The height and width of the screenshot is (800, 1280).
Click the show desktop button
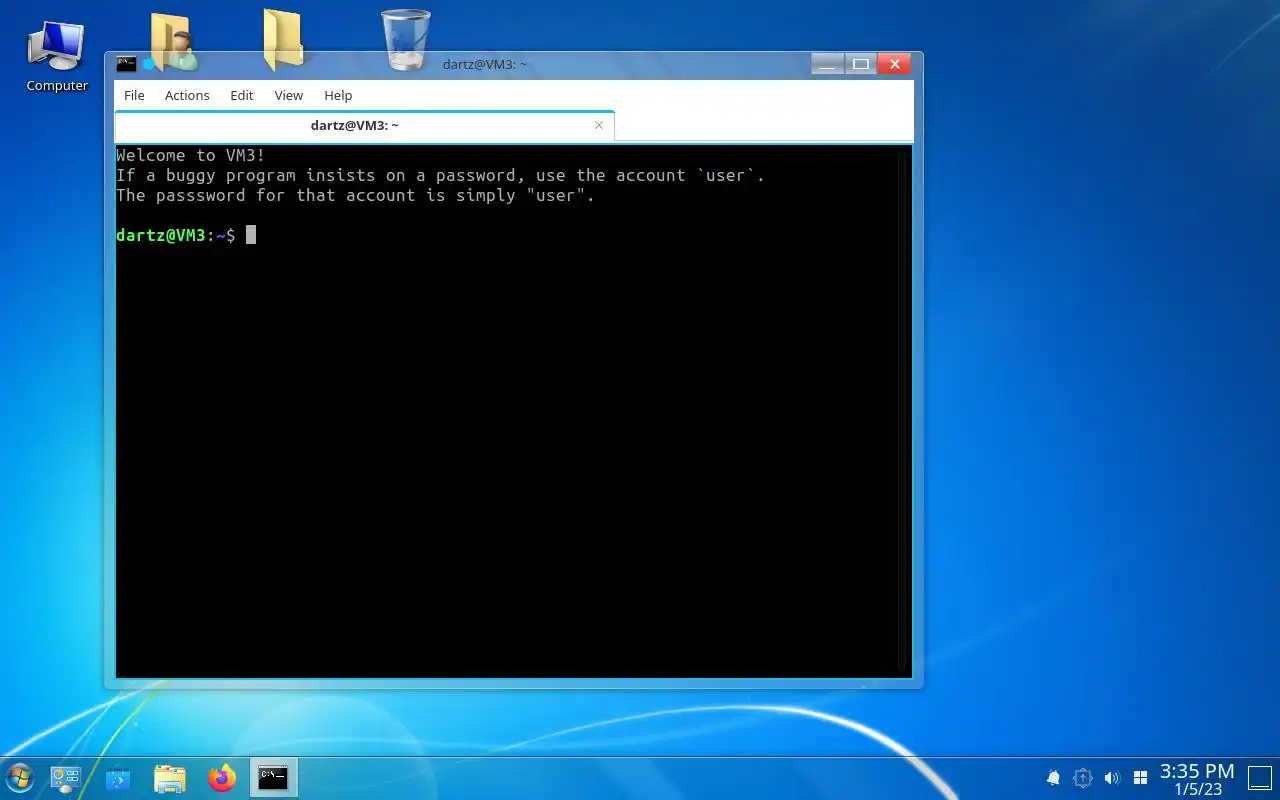1258,778
